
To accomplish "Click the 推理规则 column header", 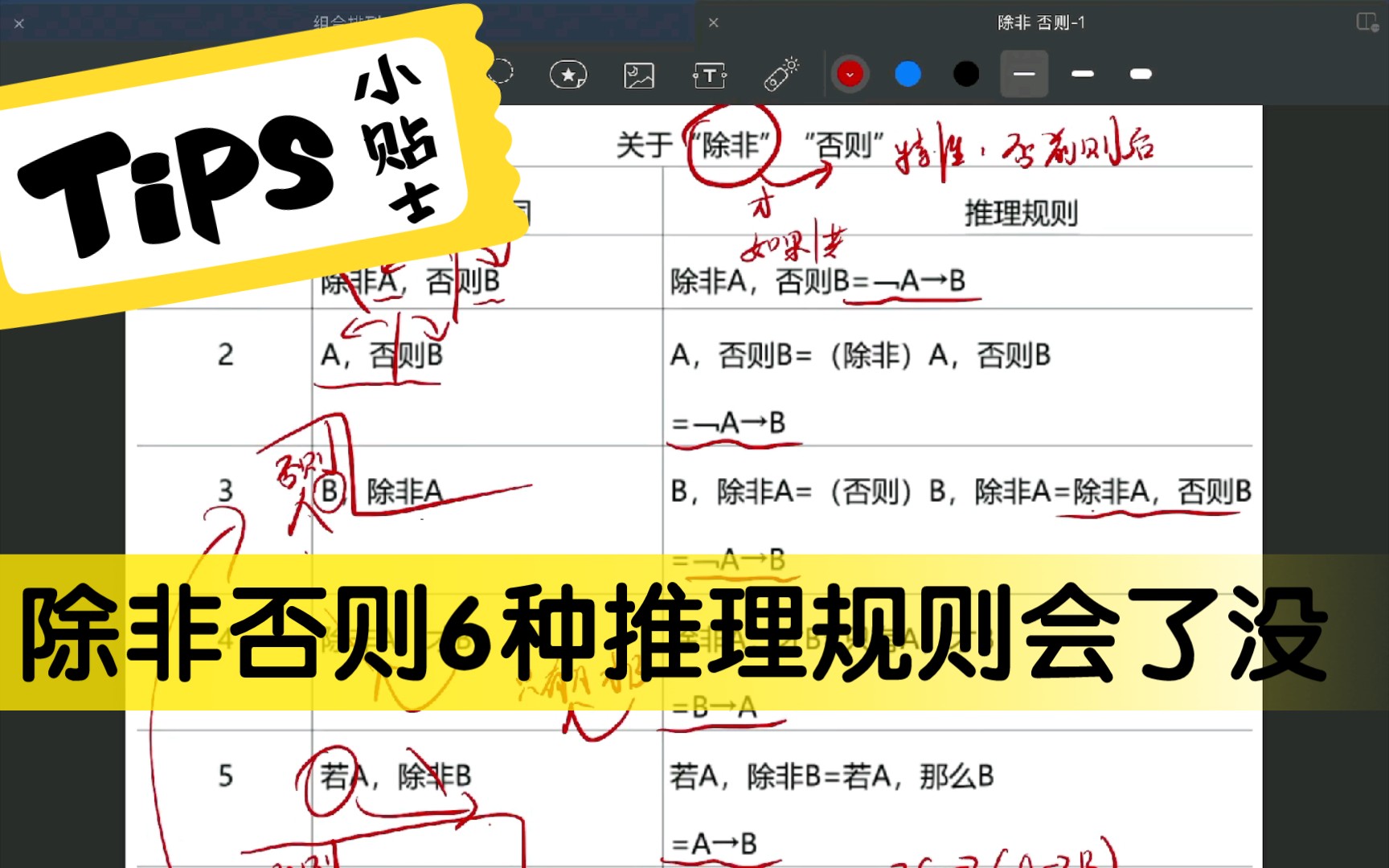I will 1021,213.
